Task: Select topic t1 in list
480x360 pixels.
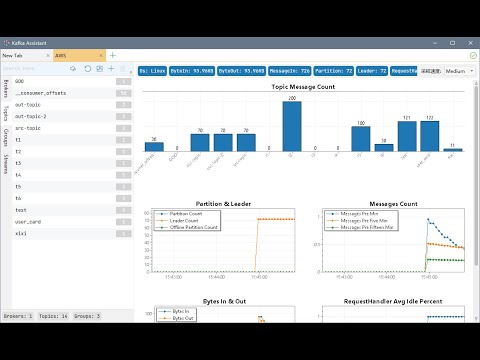Action: [x=73, y=140]
